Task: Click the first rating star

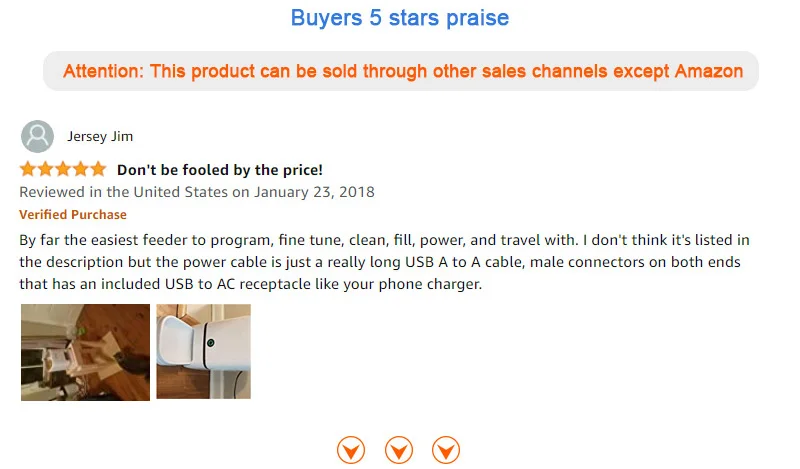Action: (x=28, y=169)
